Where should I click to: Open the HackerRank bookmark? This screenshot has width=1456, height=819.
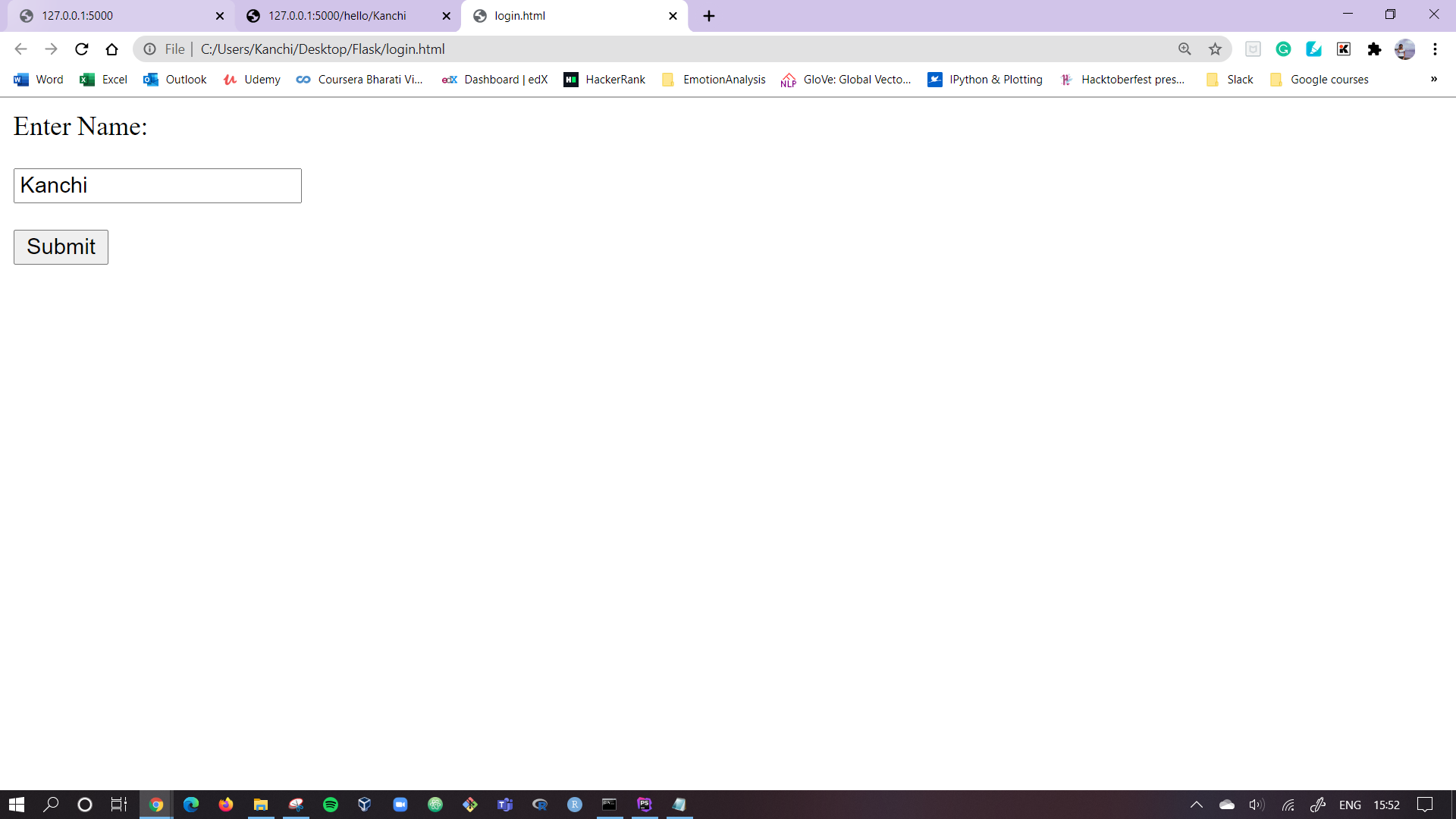[604, 80]
